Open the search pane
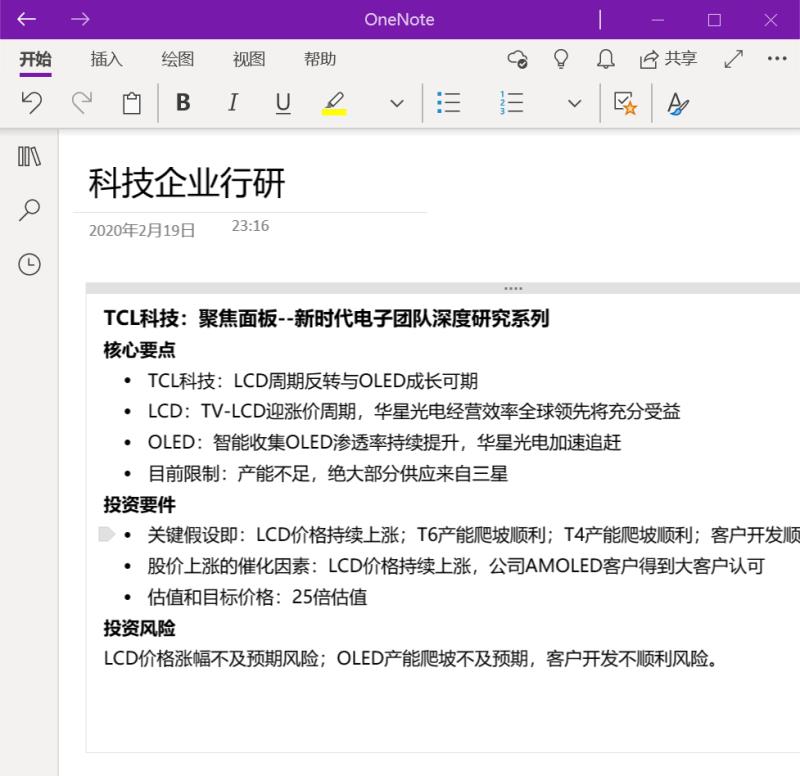The height and width of the screenshot is (776, 800). point(30,210)
